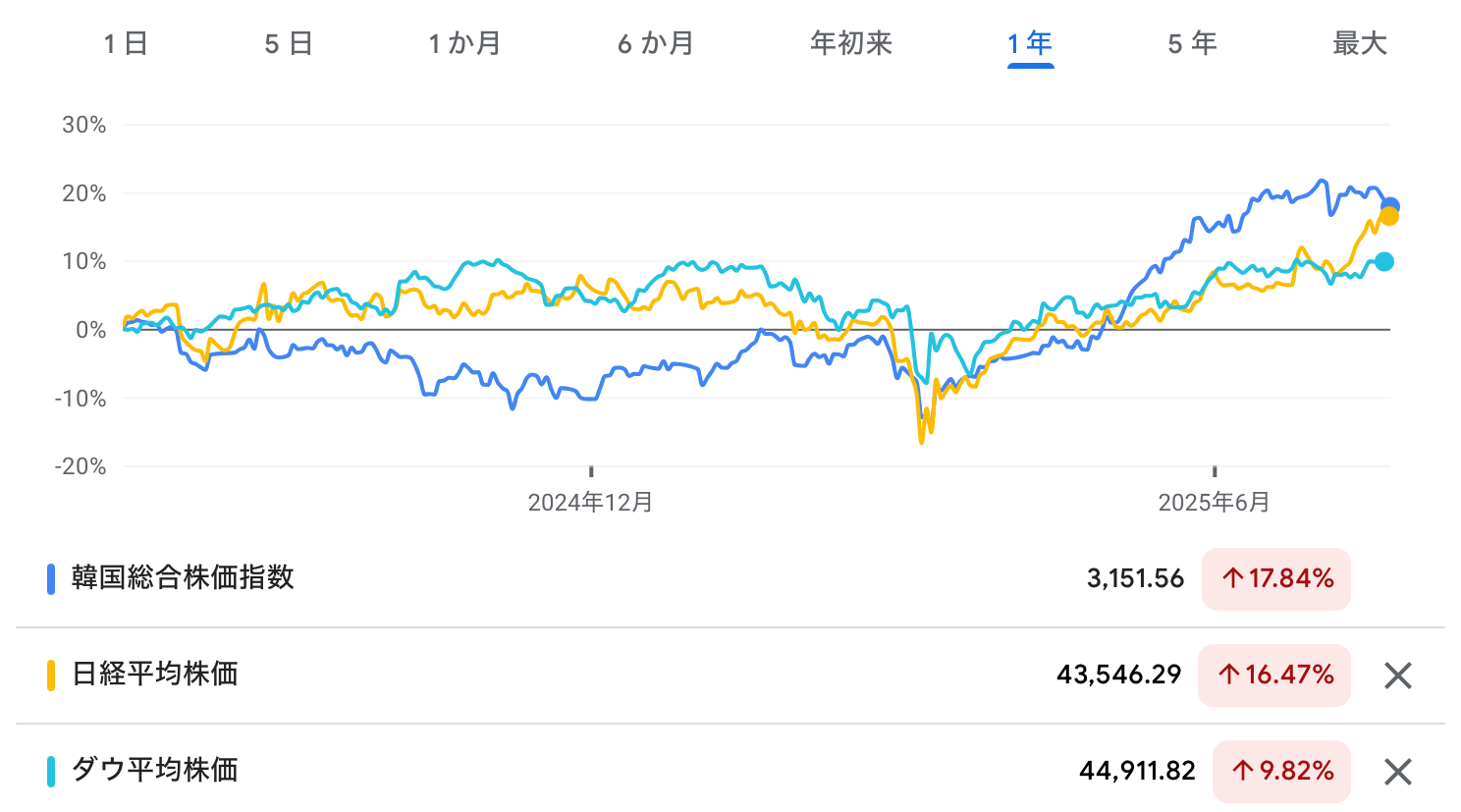Viewport: 1461px width, 812px height.
Task: Click cyan color bar beside ダウ平均株価
Action: pyautogui.click(x=51, y=771)
